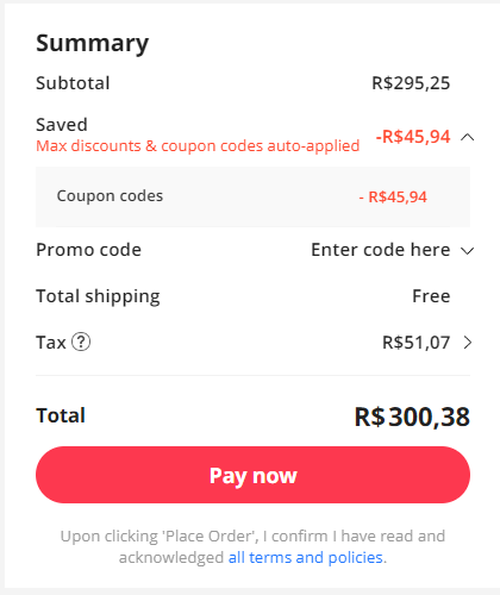Select the Enter code here field
Viewport: 500px width, 595px height.
coord(381,250)
